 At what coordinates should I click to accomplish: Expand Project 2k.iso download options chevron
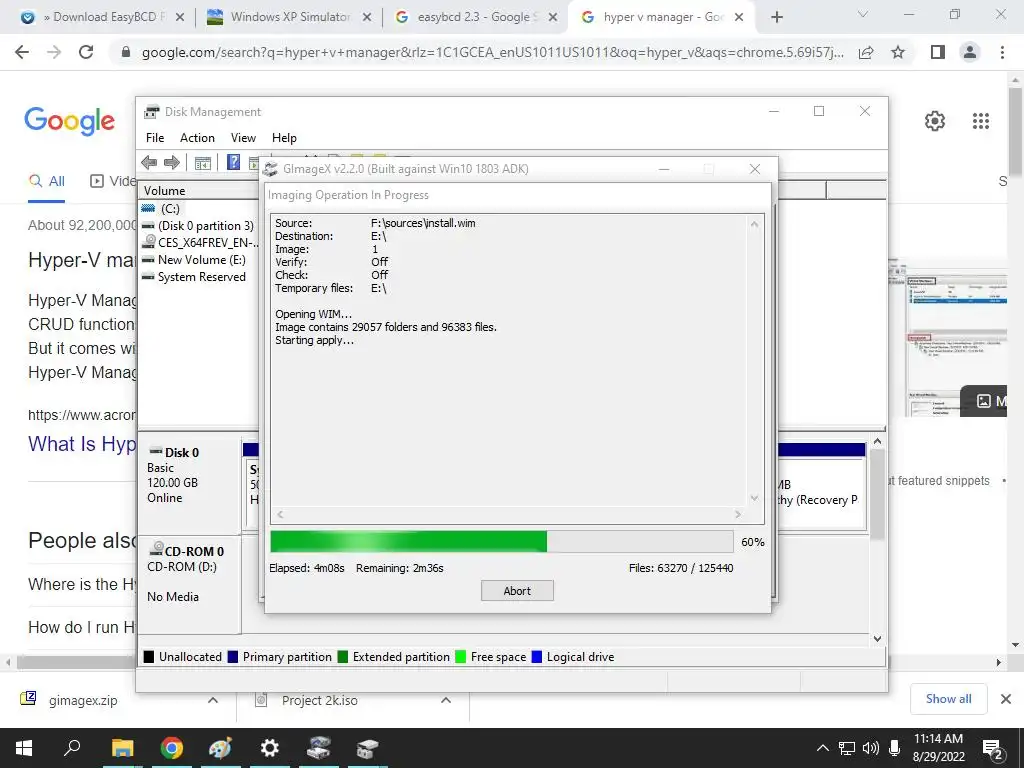pos(446,700)
